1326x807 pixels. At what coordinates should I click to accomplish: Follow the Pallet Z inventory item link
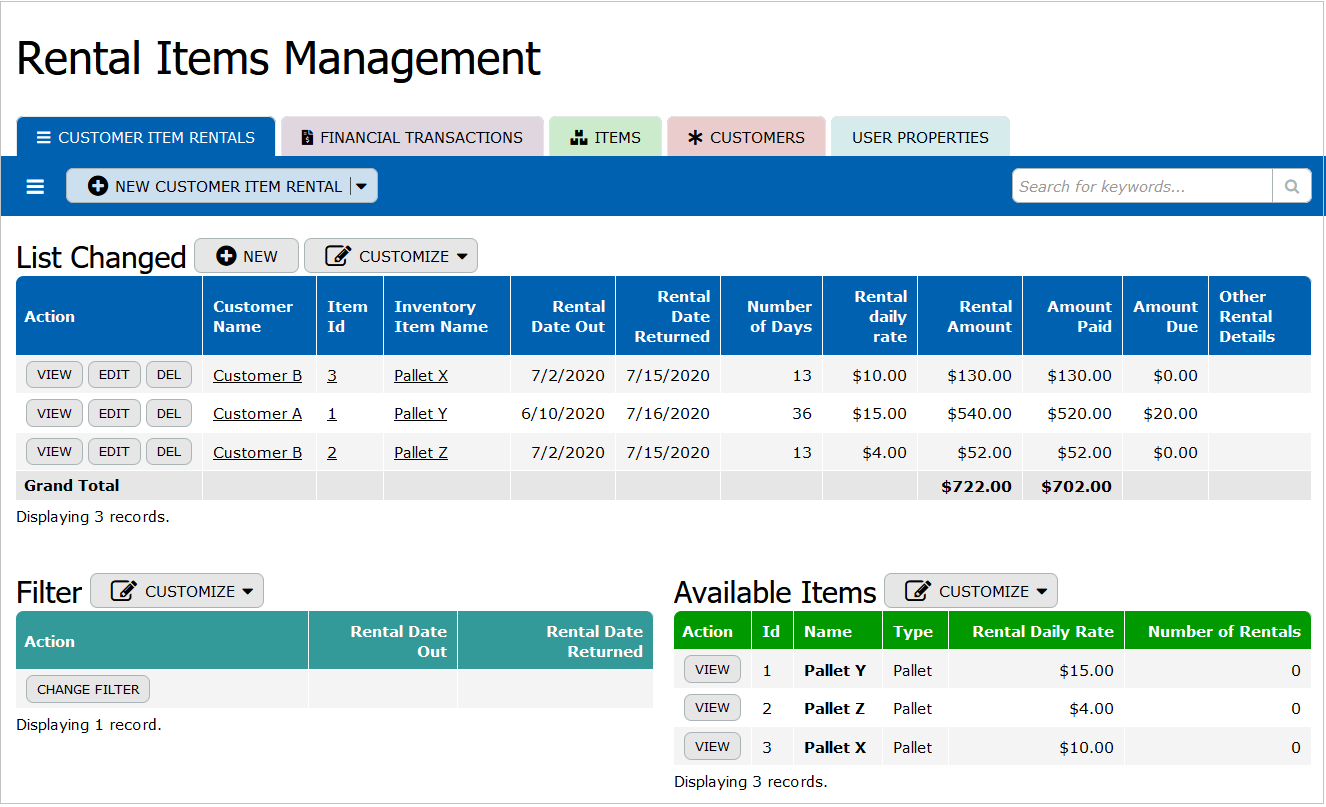[420, 453]
